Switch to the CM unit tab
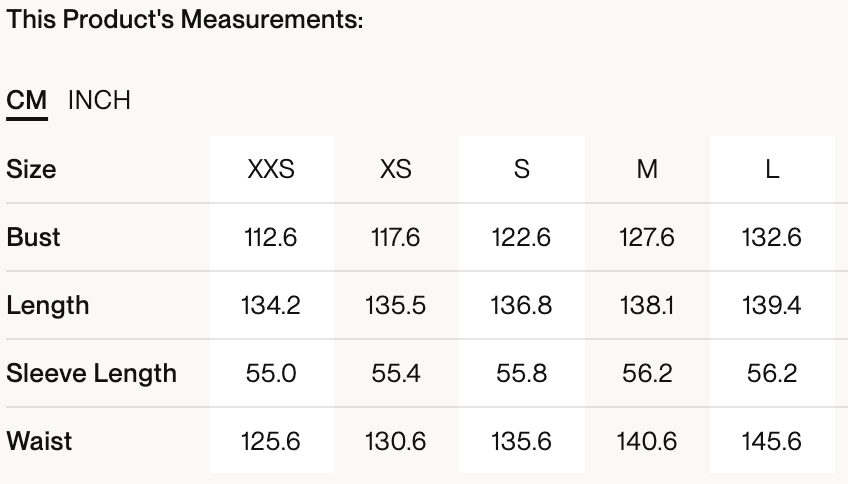Viewport: 848px width, 484px height. click(27, 101)
